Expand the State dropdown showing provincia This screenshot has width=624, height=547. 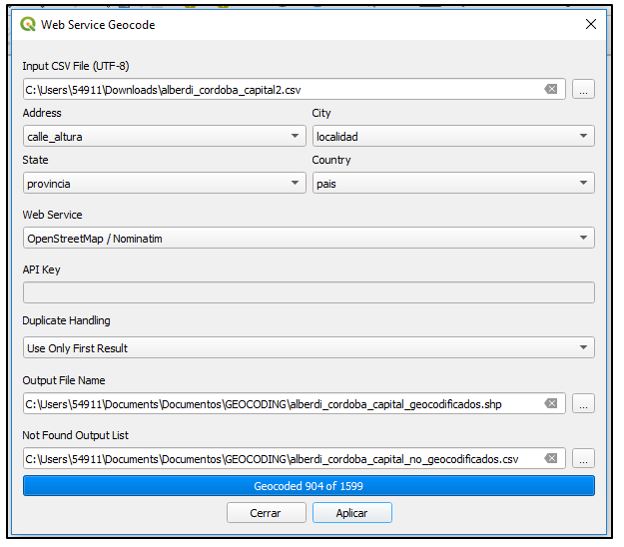pyautogui.click(x=164, y=183)
